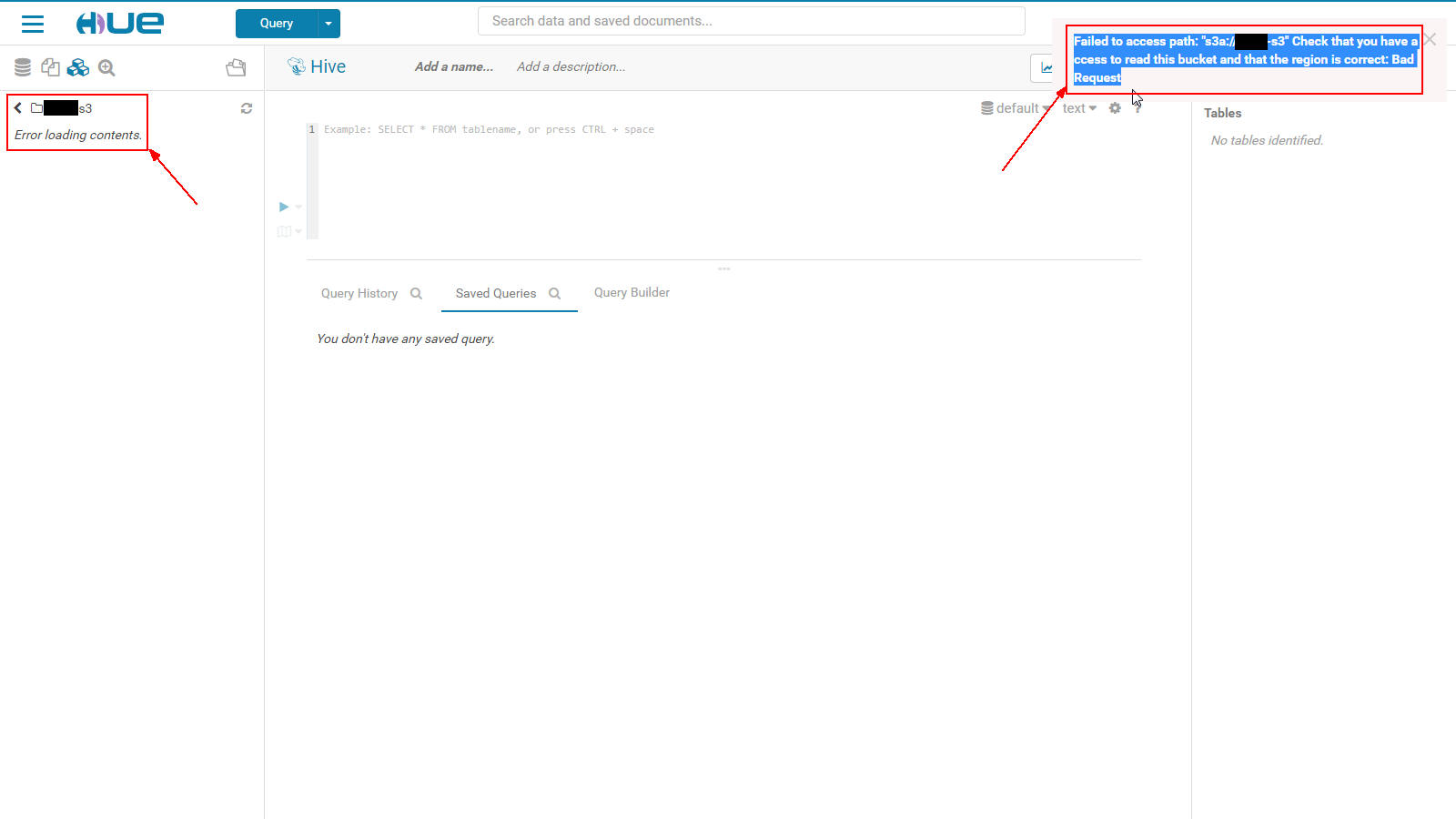Open the search assist icon in left sidebar
Viewport: 1456px width, 819px height.
pos(106,67)
